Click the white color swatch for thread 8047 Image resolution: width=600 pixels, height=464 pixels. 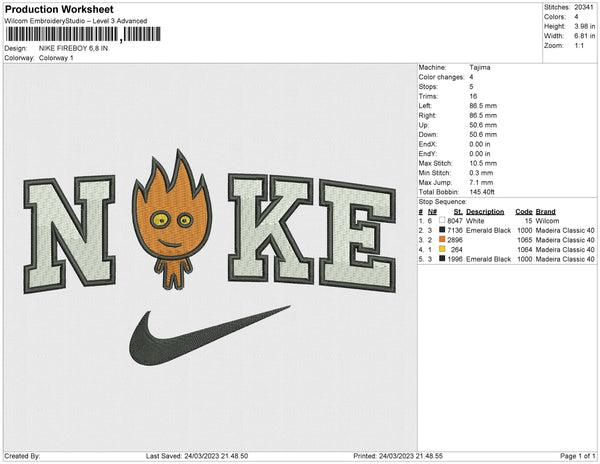442,220
